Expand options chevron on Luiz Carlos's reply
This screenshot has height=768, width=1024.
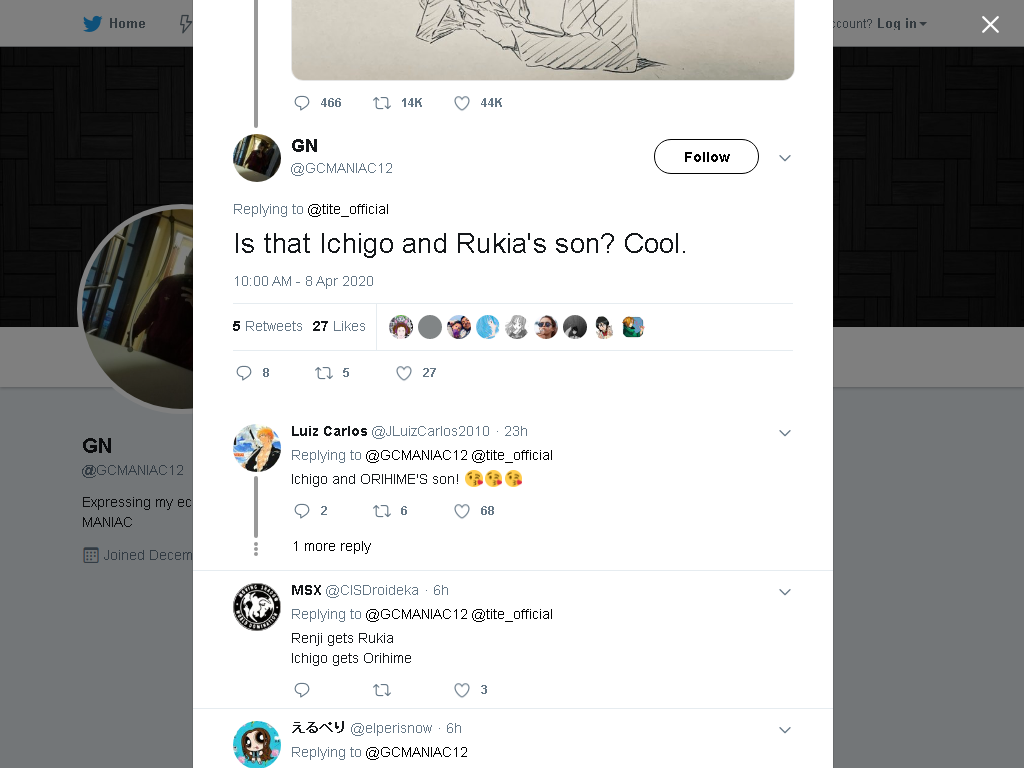785,432
